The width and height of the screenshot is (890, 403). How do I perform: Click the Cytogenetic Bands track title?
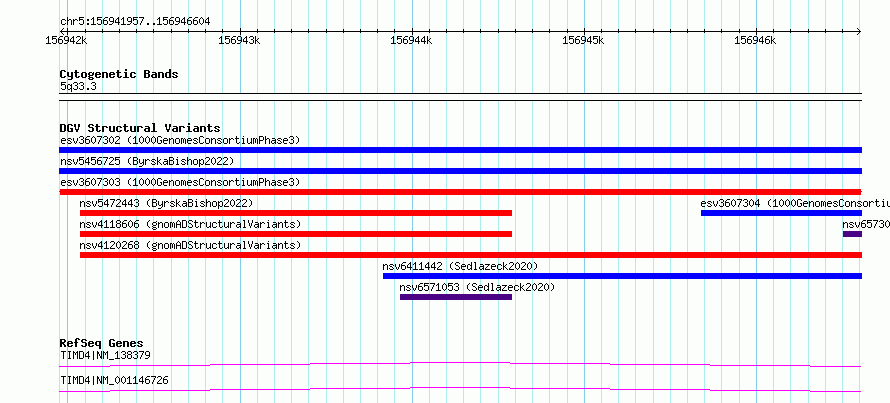(x=119, y=74)
